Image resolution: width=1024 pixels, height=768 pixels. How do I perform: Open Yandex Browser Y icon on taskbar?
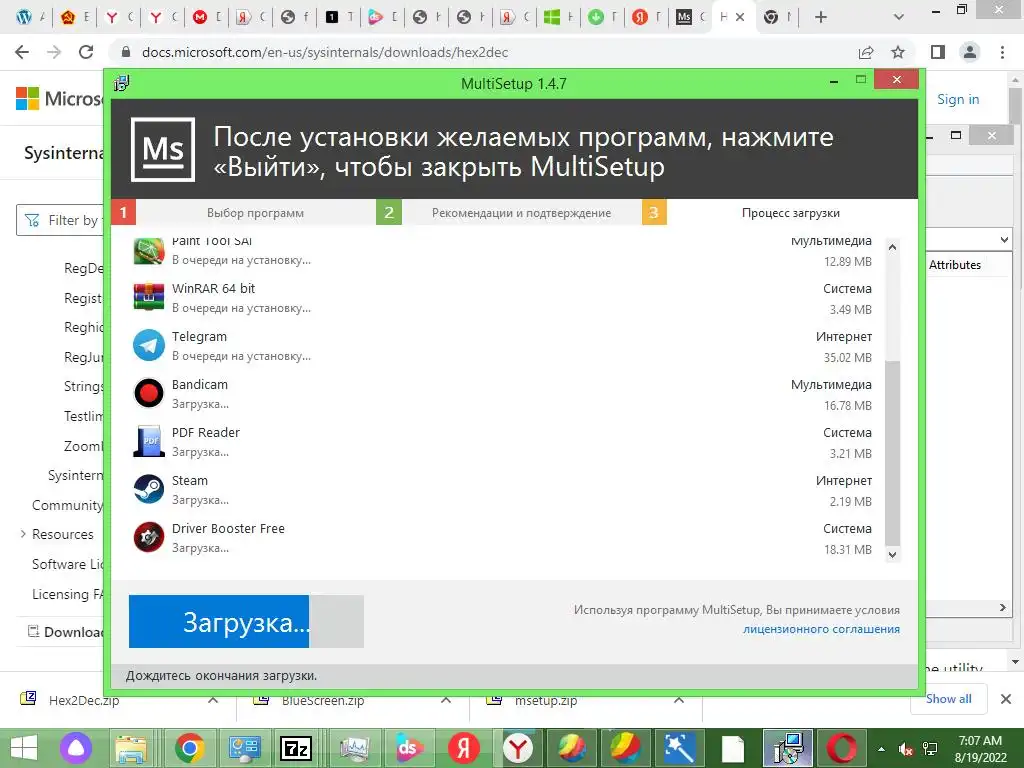point(518,748)
